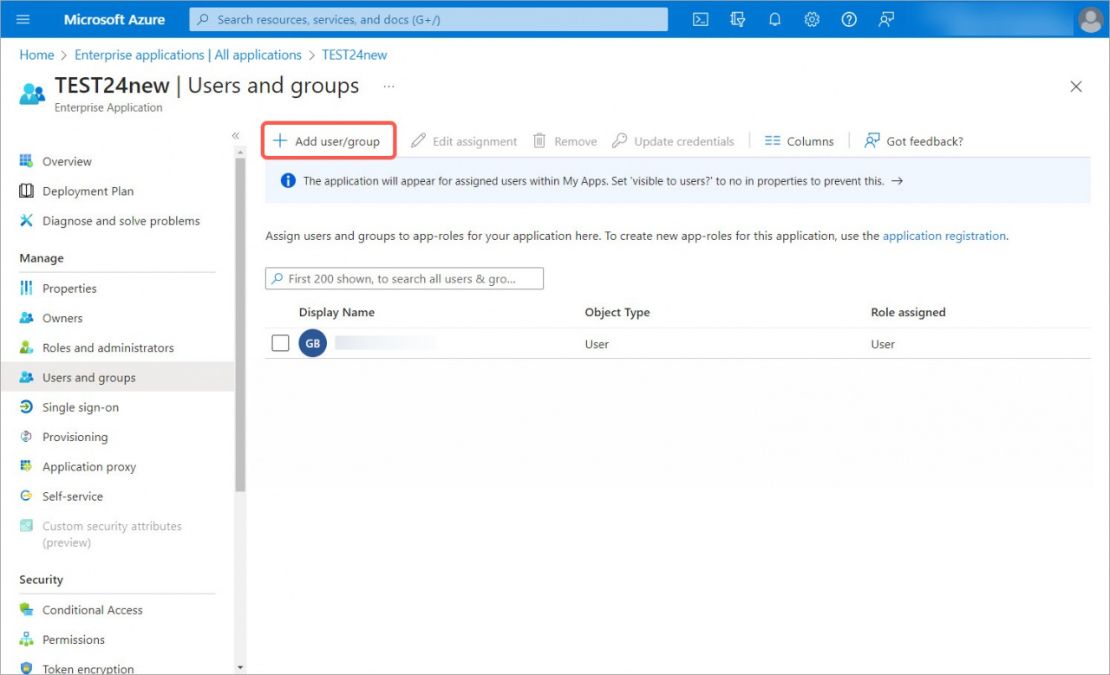Open the Azure portal hamburger menu
This screenshot has height=675, width=1110.
[23, 19]
